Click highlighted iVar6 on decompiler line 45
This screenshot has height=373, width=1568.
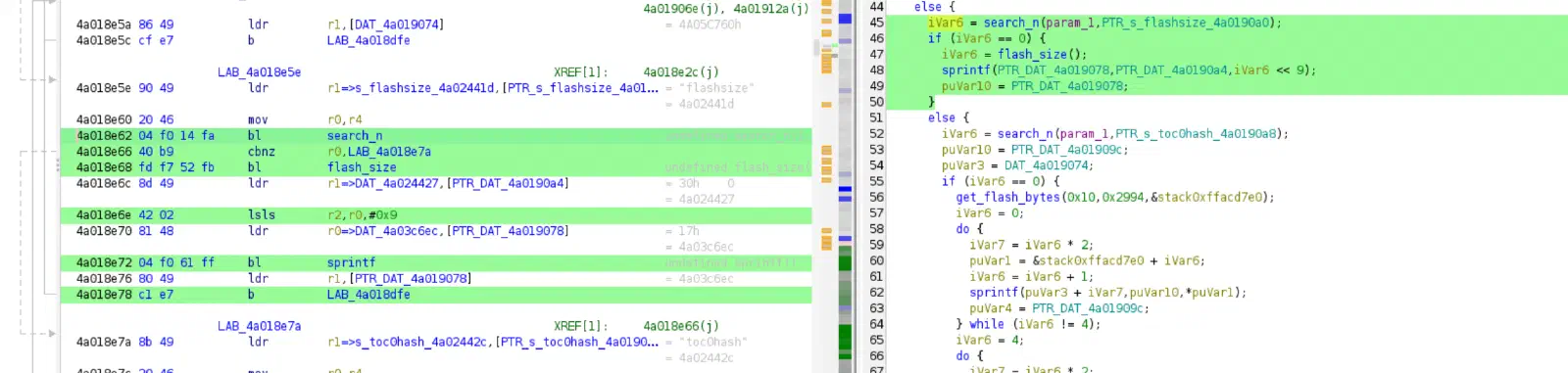point(946,23)
